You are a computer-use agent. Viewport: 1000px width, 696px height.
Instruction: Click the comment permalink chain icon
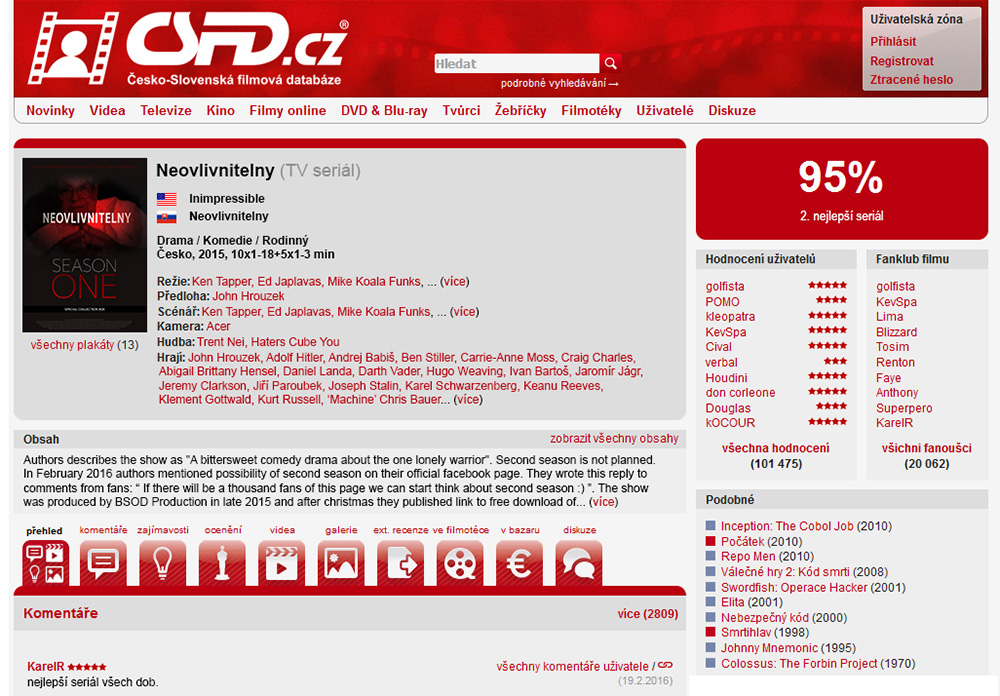point(665,665)
